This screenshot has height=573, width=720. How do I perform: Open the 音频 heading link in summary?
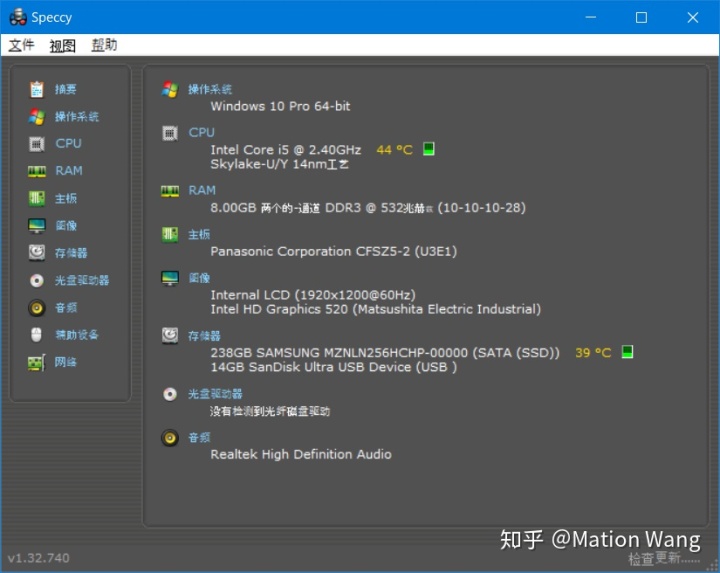[199, 438]
